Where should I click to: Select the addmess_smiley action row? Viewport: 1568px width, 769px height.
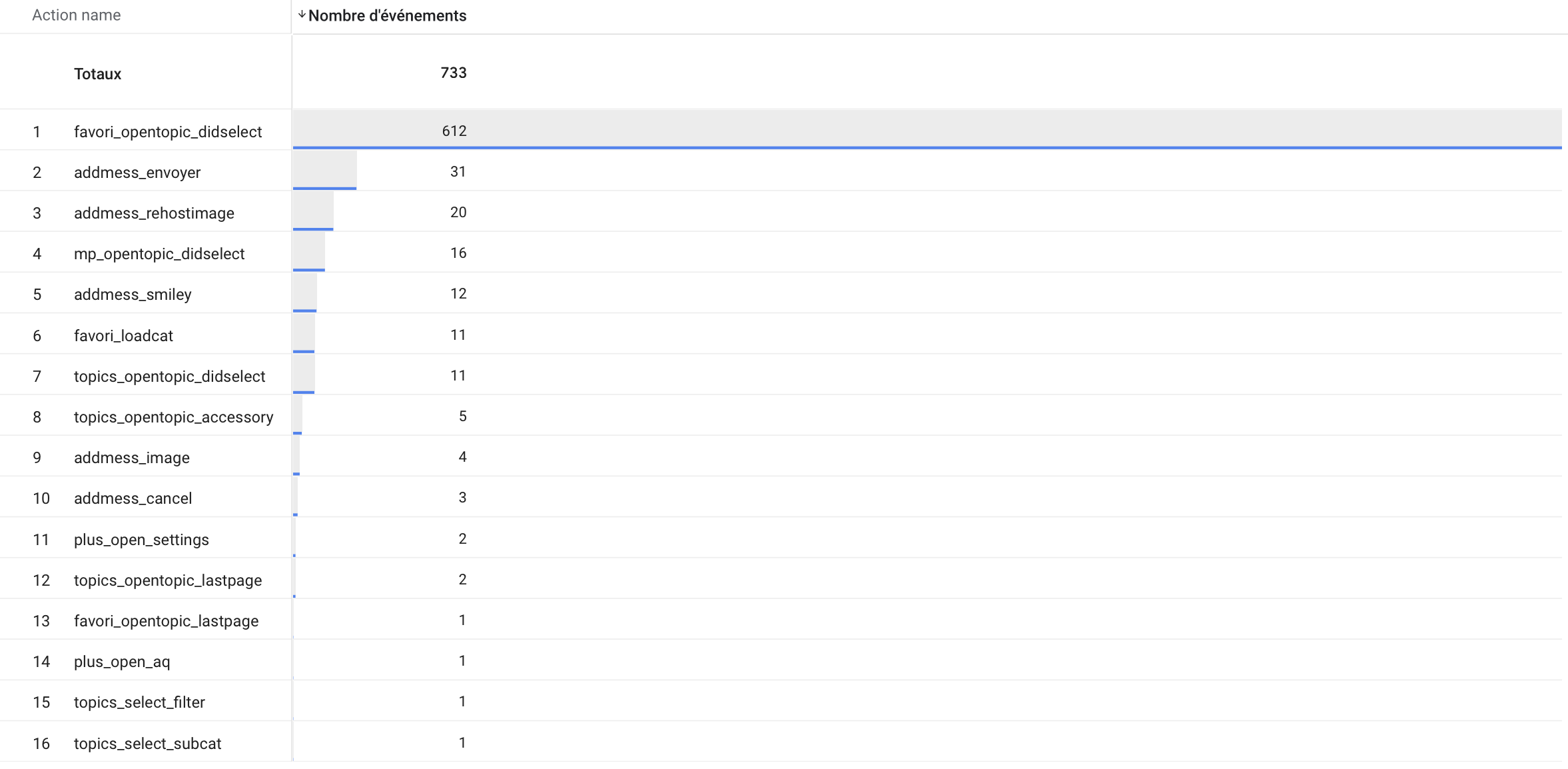tap(133, 295)
